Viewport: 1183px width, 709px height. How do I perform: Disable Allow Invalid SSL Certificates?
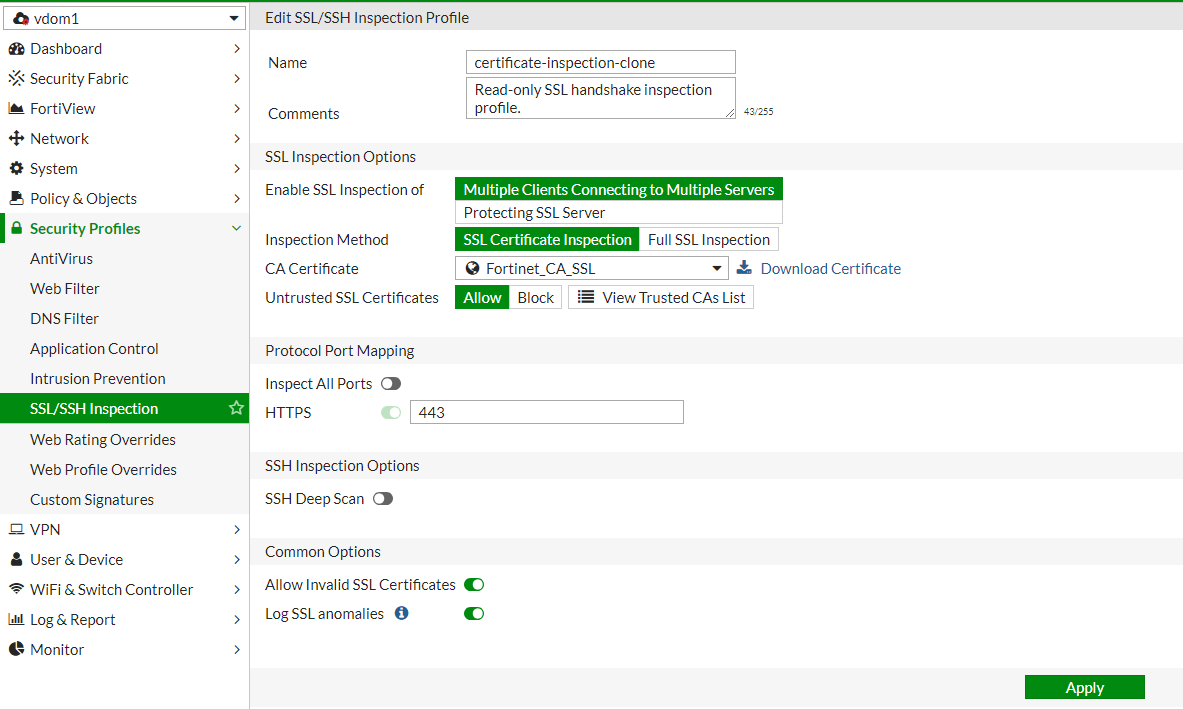tap(473, 584)
